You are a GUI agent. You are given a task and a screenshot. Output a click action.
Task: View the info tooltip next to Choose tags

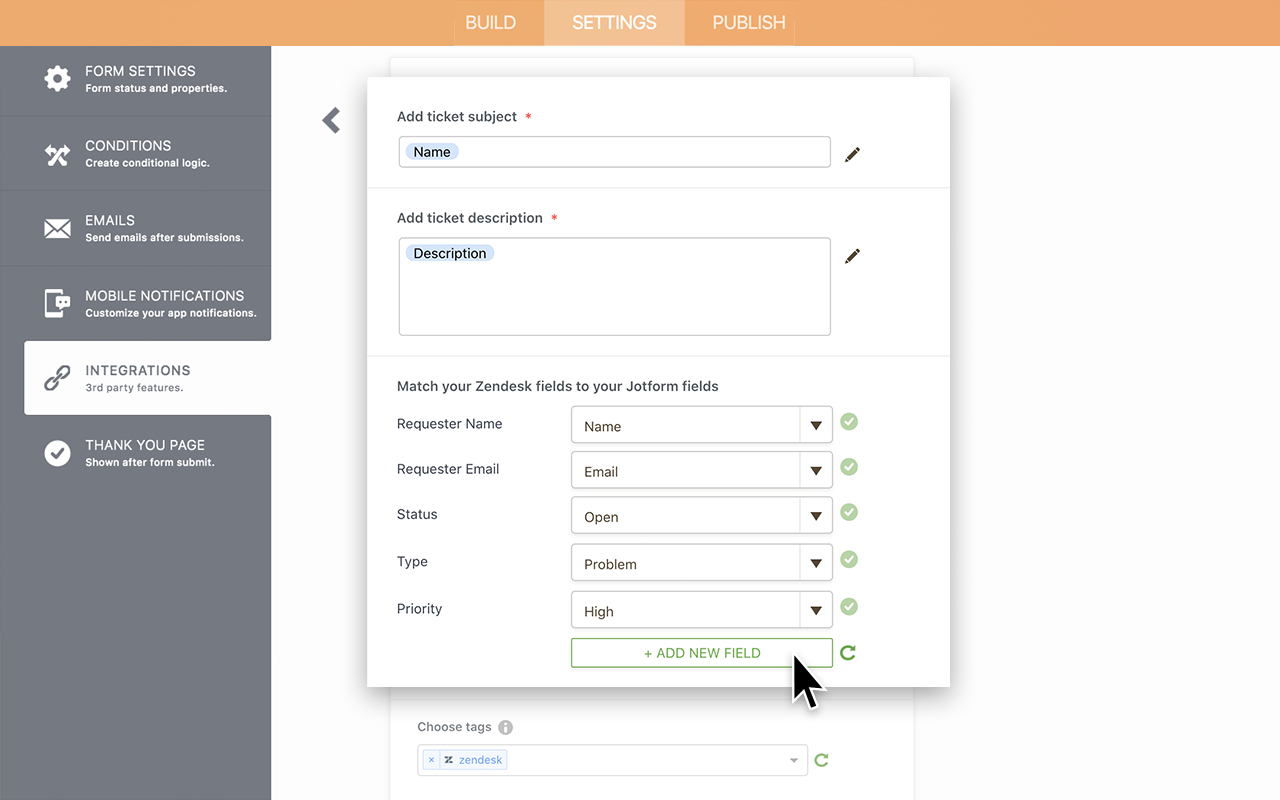[x=505, y=727]
